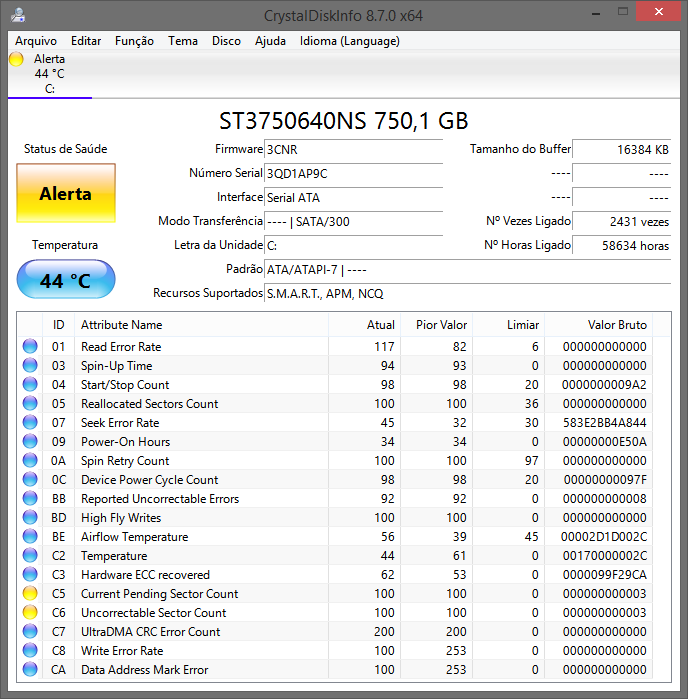Open the Arquivo menu
The image size is (688, 699).
(36, 41)
